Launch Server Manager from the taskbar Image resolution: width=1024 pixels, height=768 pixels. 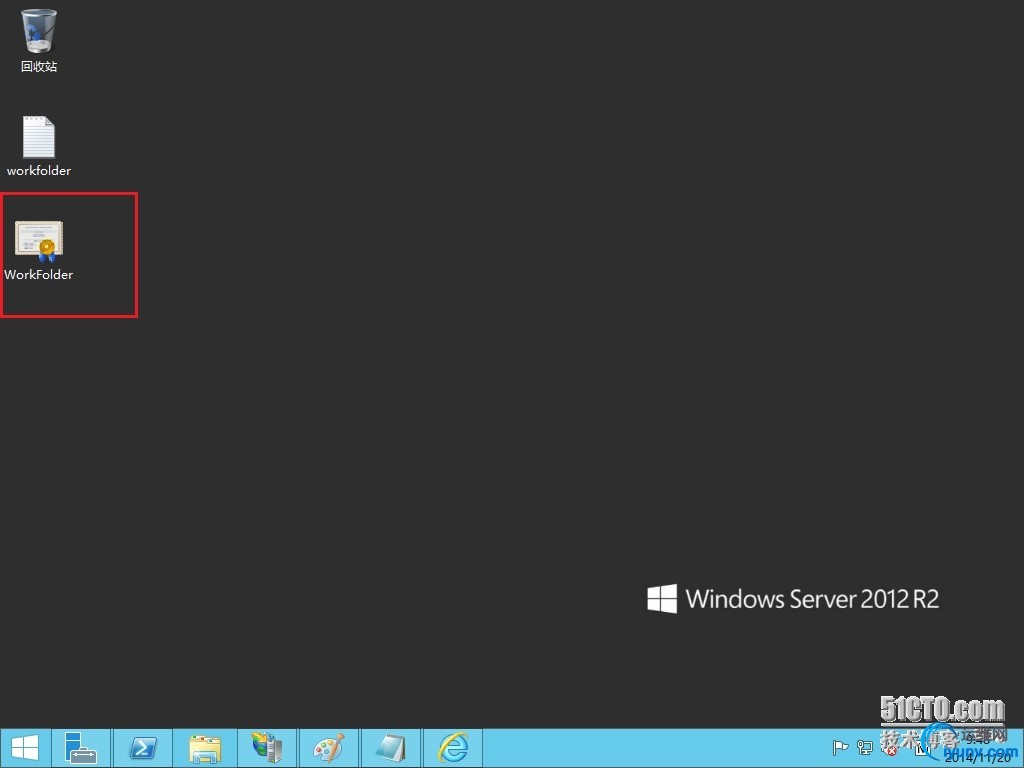pos(80,748)
